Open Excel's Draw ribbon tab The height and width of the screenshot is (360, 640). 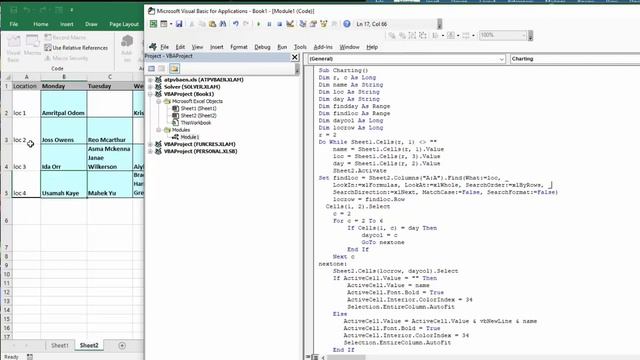[91, 24]
